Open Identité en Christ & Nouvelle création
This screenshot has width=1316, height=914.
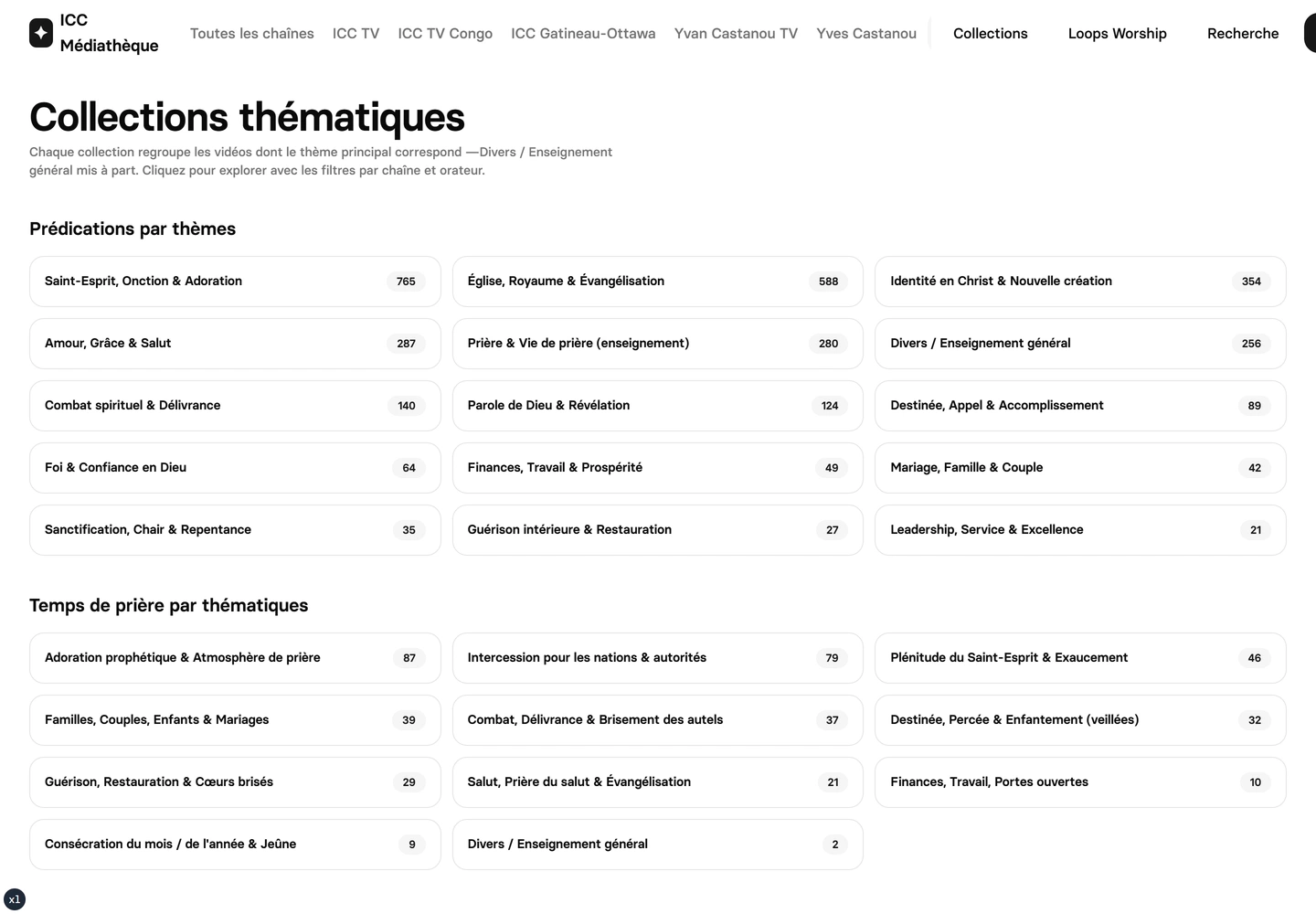pos(1080,282)
